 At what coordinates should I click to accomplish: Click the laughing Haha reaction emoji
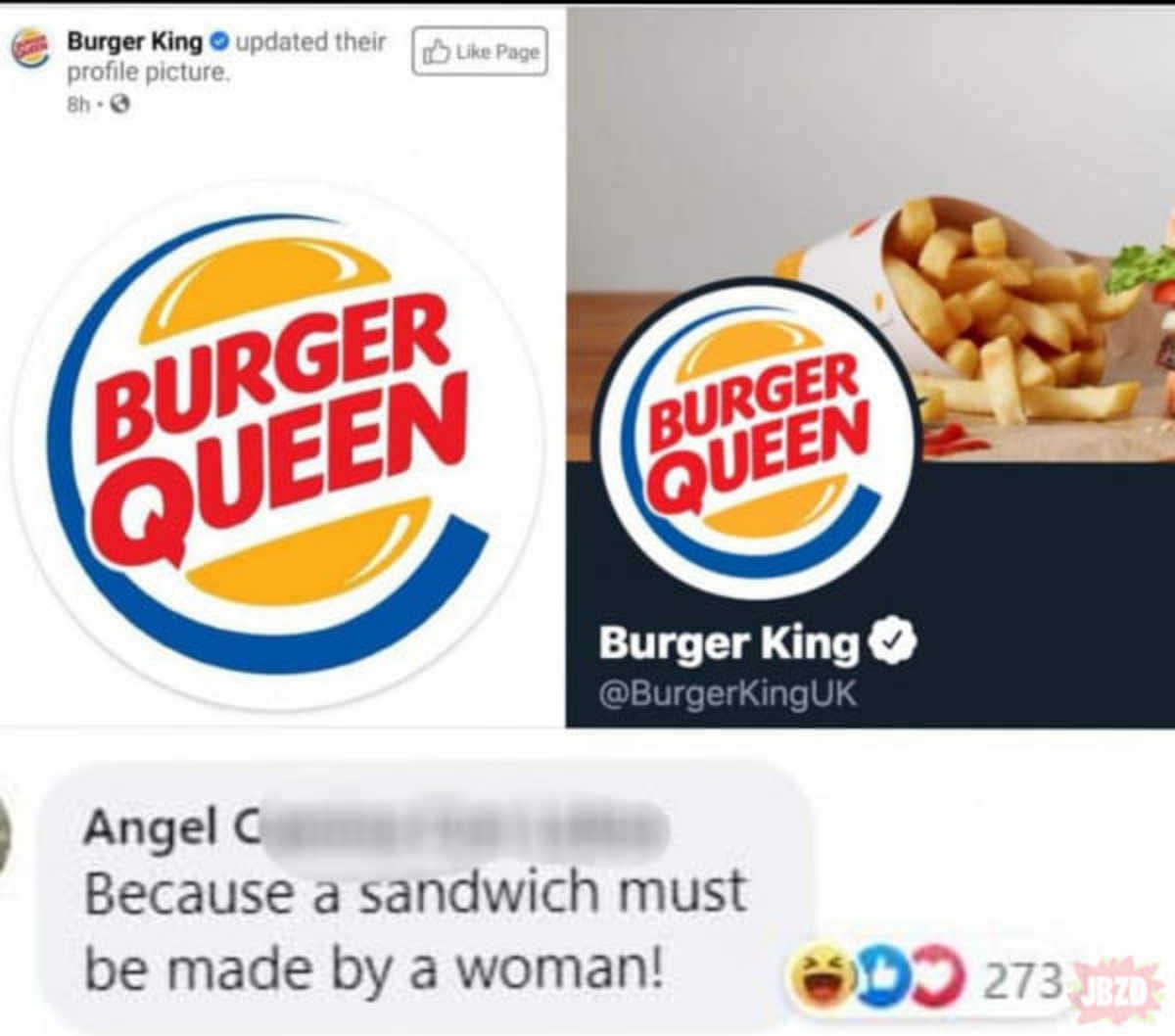(822, 971)
